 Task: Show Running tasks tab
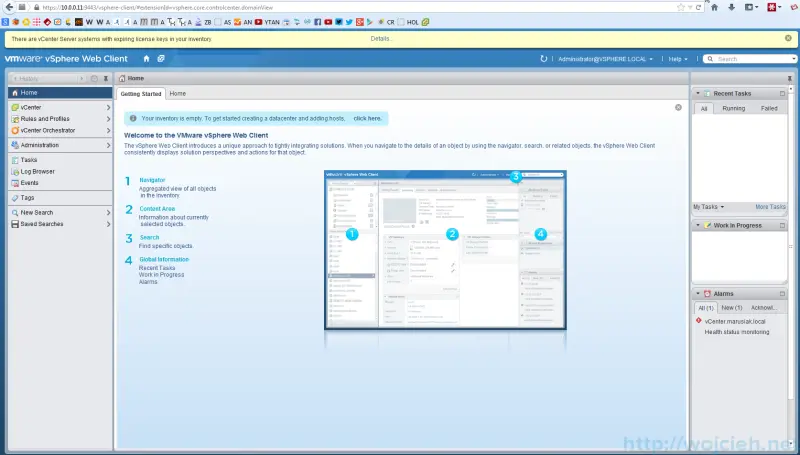(734, 109)
